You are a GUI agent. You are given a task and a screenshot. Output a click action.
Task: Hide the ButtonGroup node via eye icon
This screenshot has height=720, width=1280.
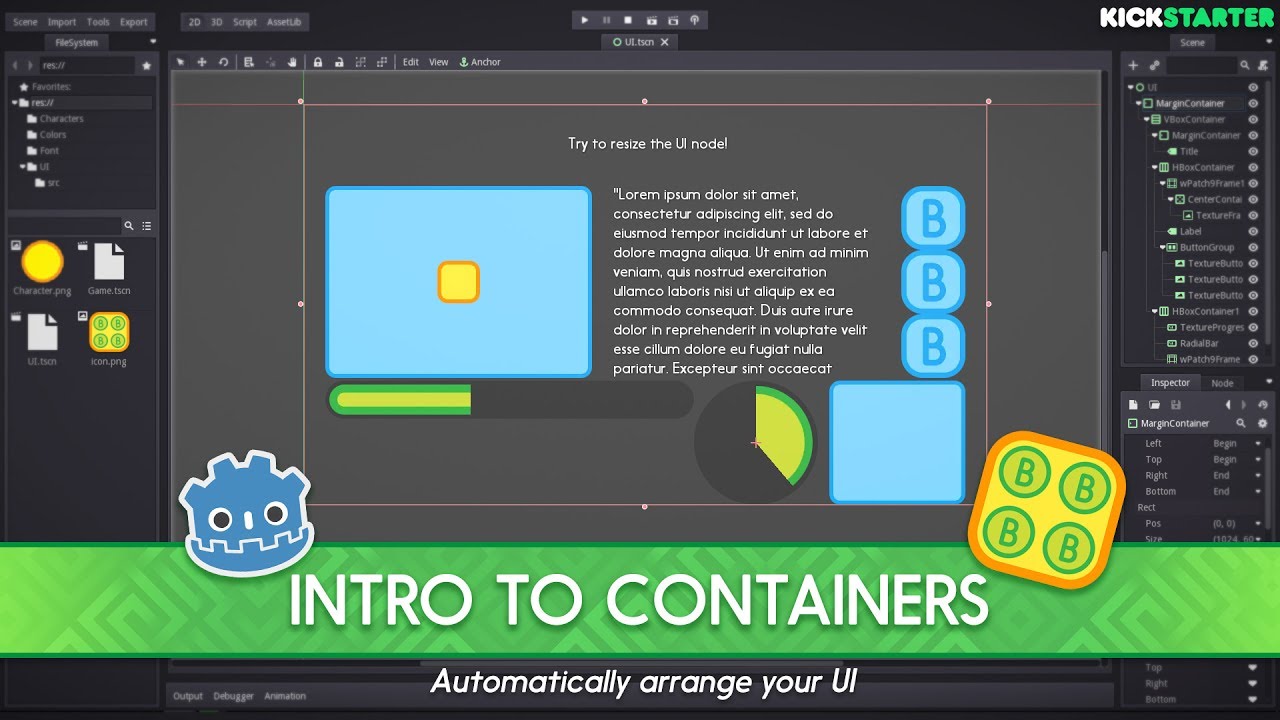1253,247
